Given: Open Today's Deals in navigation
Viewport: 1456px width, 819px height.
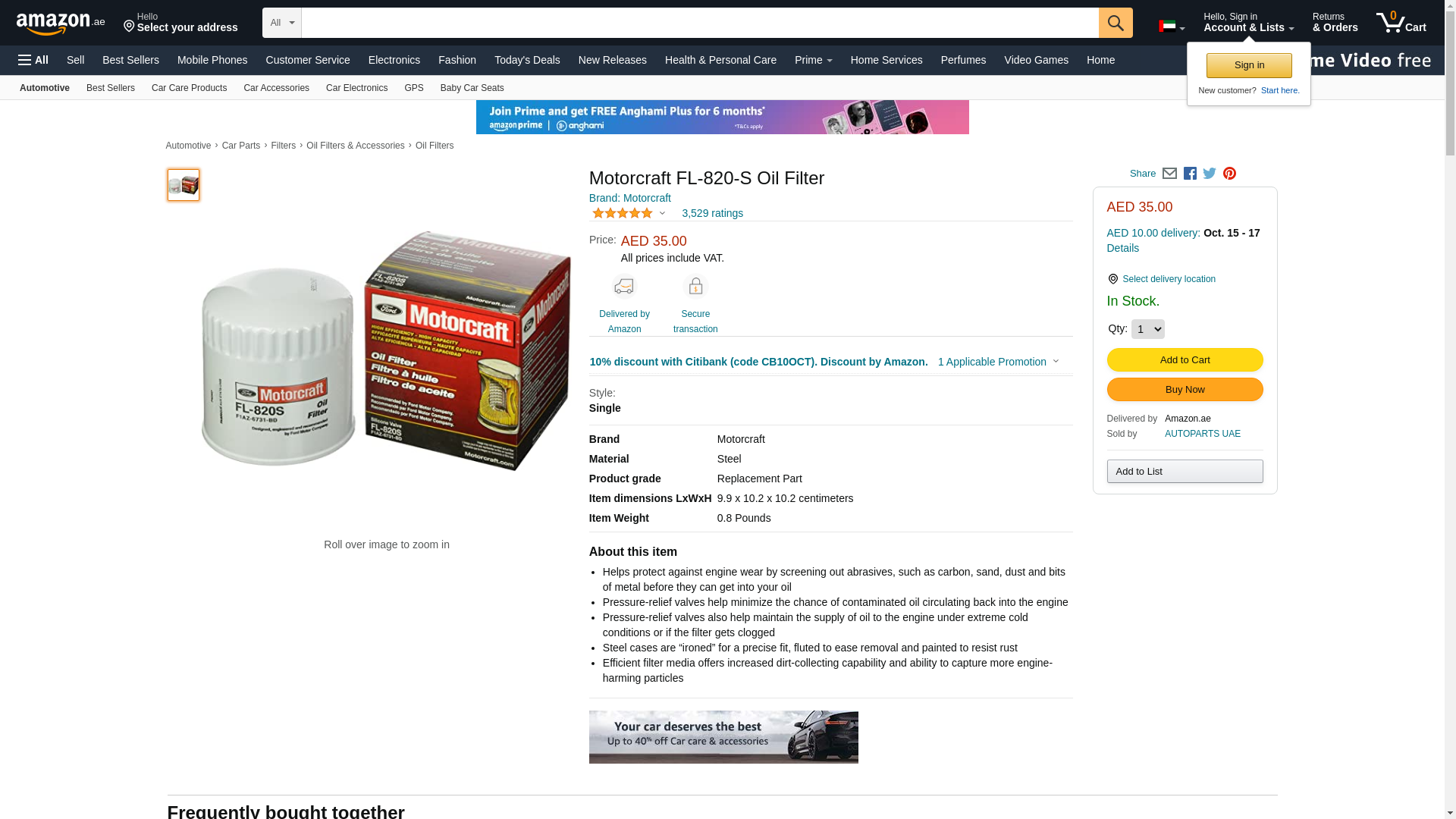Looking at the screenshot, I should click(x=527, y=60).
